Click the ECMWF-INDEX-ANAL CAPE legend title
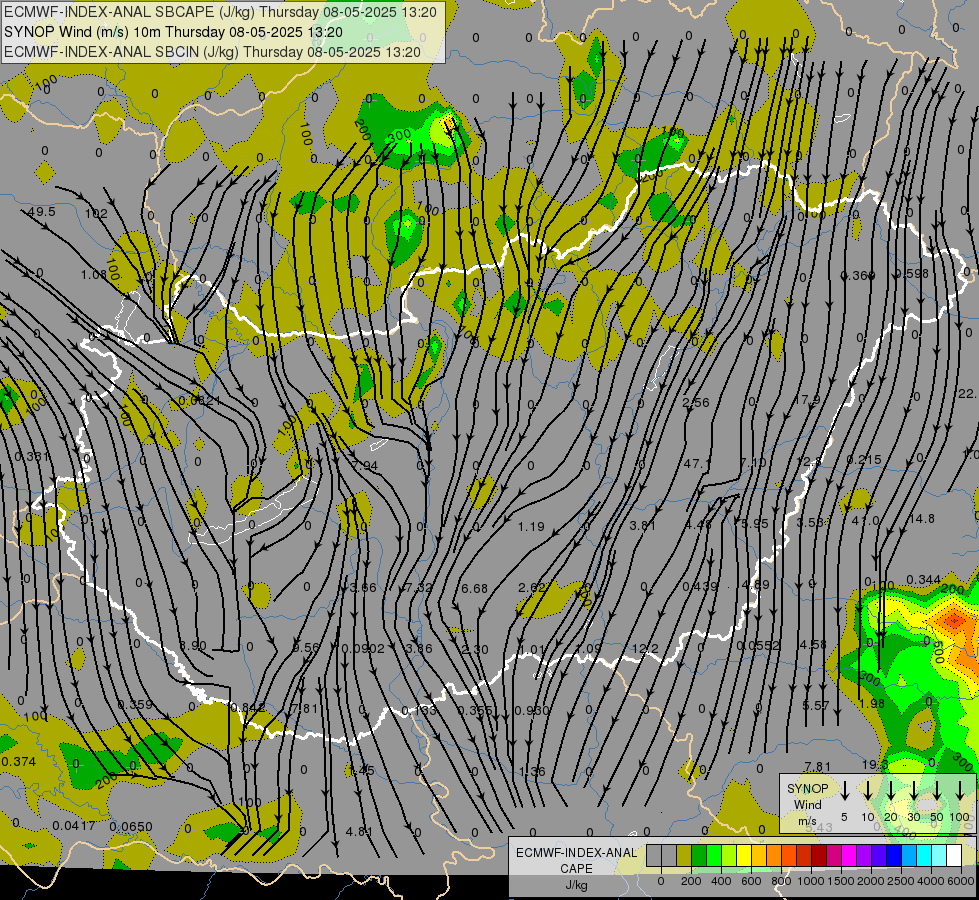The width and height of the screenshot is (979, 900). 576,860
